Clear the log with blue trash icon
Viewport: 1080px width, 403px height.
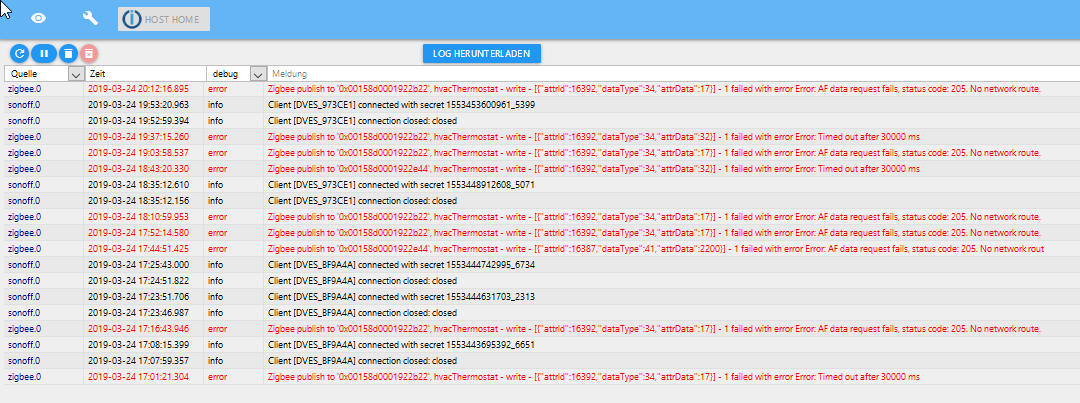pos(67,53)
